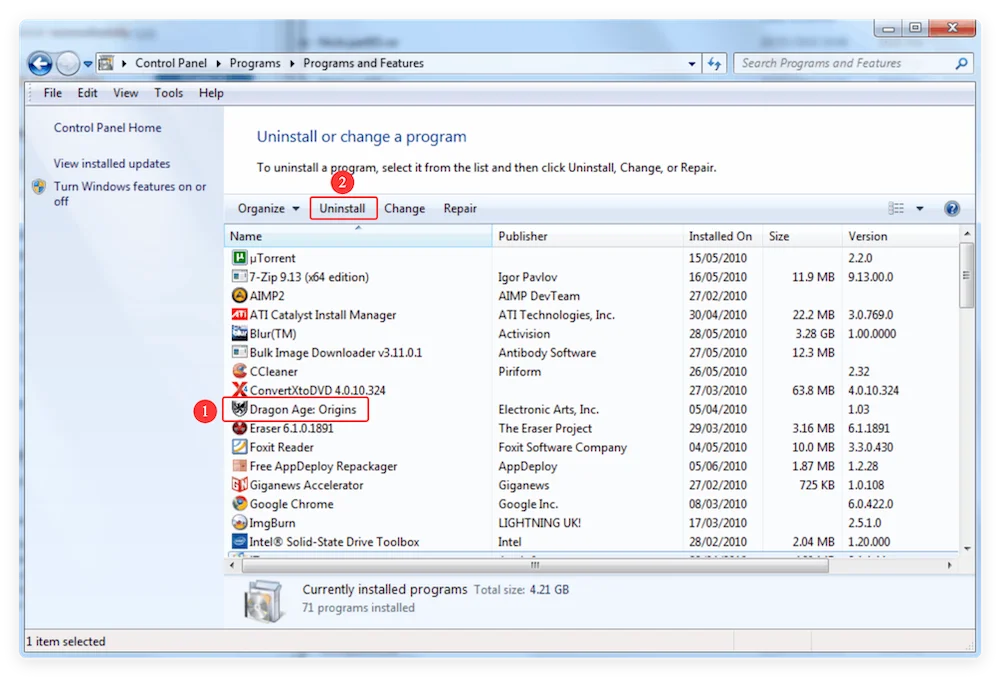Viewport: 1000px width, 677px height.
Task: Select the Intel Solid-State Drive Toolbox icon
Action: tap(239, 541)
